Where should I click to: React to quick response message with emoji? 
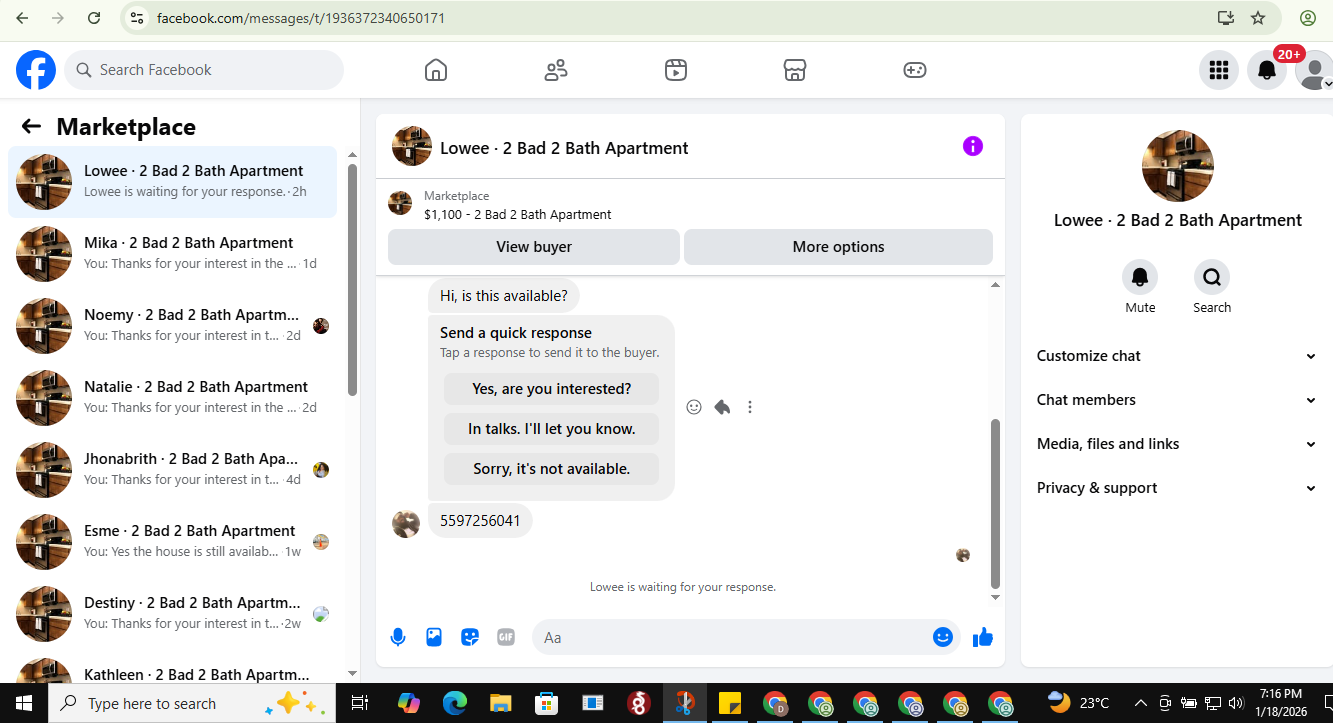pyautogui.click(x=694, y=407)
